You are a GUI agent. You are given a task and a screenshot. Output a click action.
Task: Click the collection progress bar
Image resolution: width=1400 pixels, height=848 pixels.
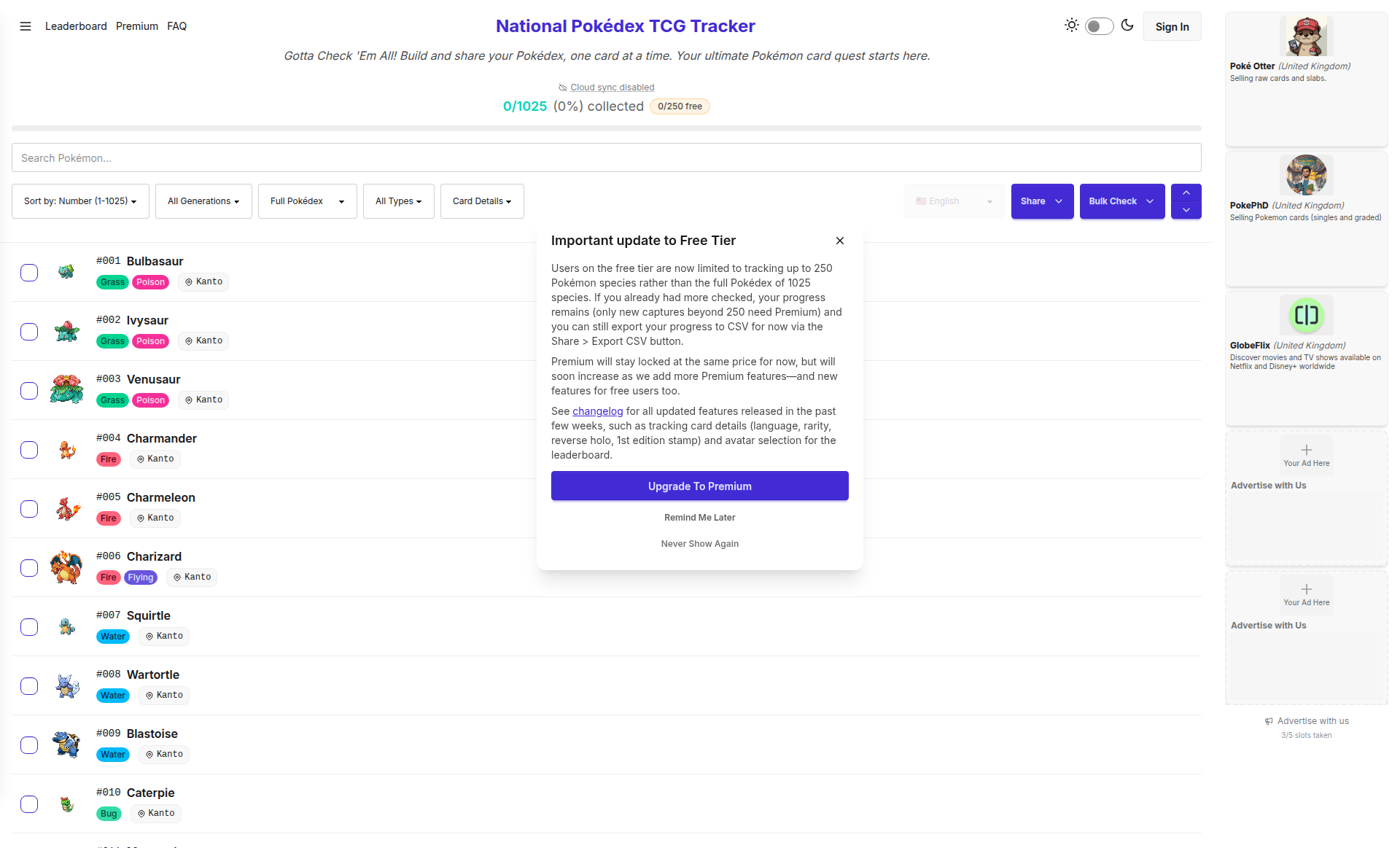pos(607,128)
